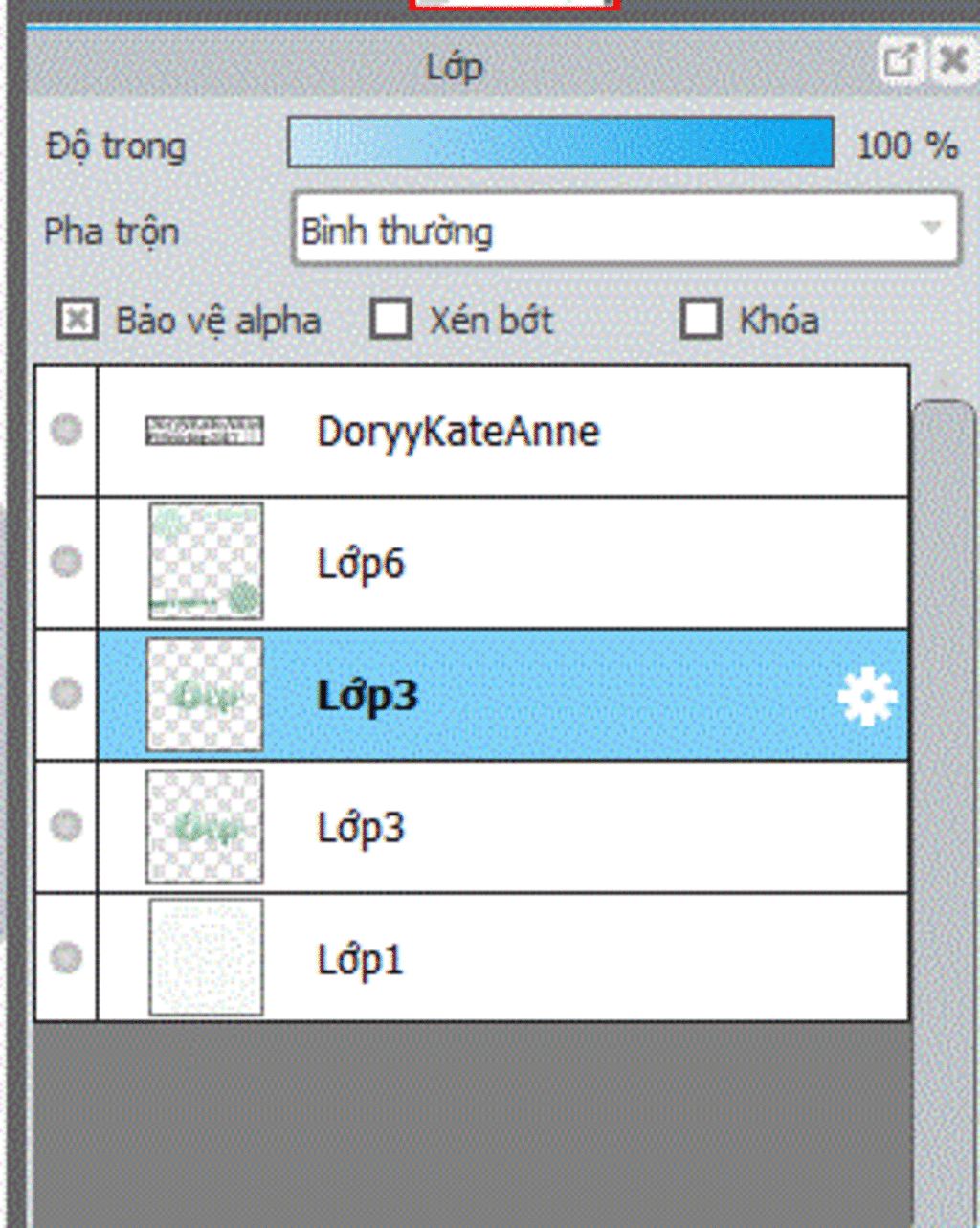Image resolution: width=980 pixels, height=1228 pixels.
Task: Select the Lớp1 layer
Action: coord(503,958)
